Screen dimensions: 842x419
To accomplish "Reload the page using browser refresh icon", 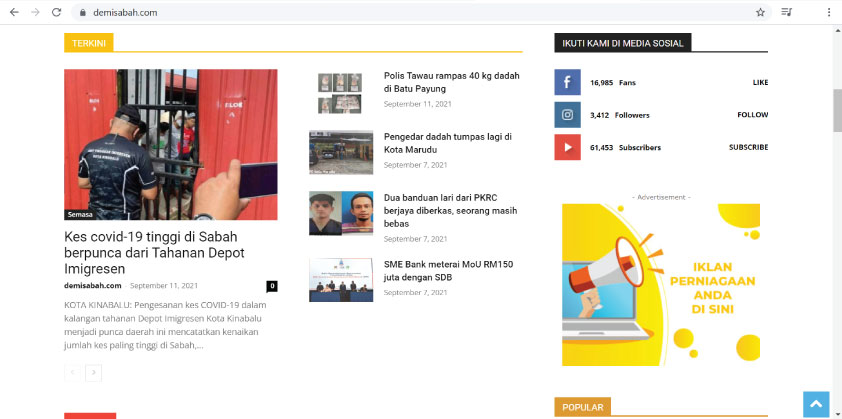I will pos(56,12).
